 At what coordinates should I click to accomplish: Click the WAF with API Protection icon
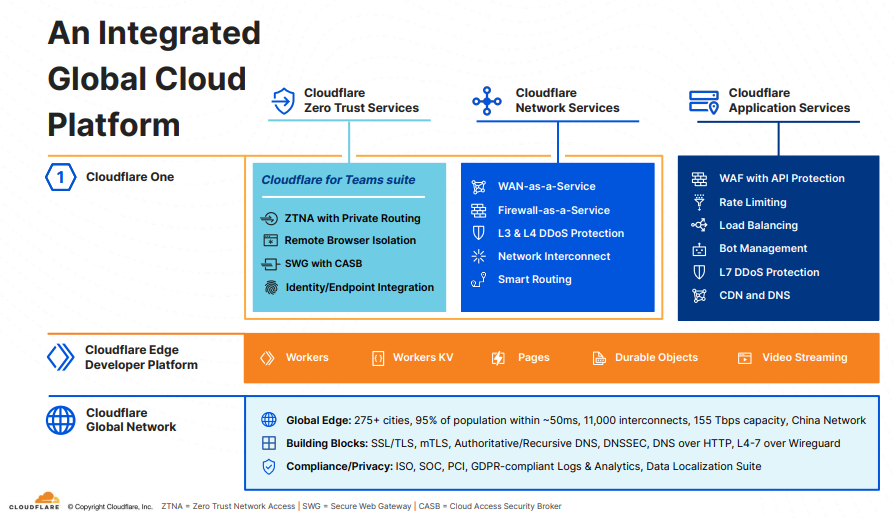[699, 179]
